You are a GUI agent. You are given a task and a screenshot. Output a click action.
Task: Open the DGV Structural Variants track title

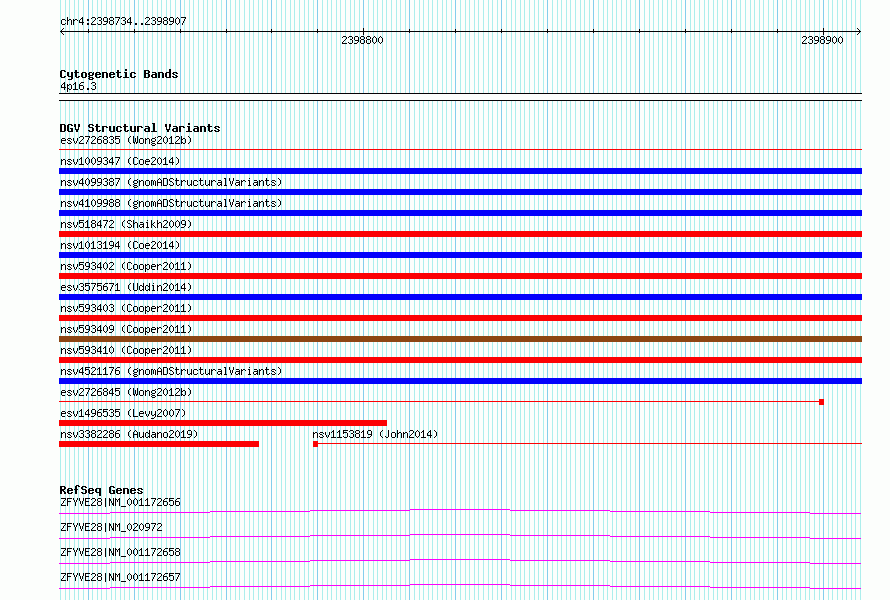coord(140,128)
